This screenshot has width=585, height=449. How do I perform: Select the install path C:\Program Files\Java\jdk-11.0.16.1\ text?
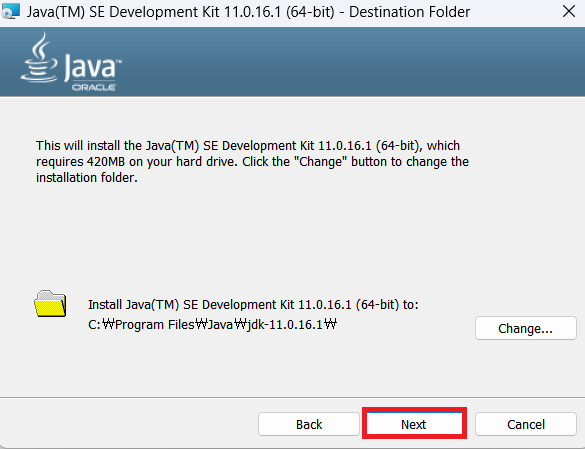[212, 324]
